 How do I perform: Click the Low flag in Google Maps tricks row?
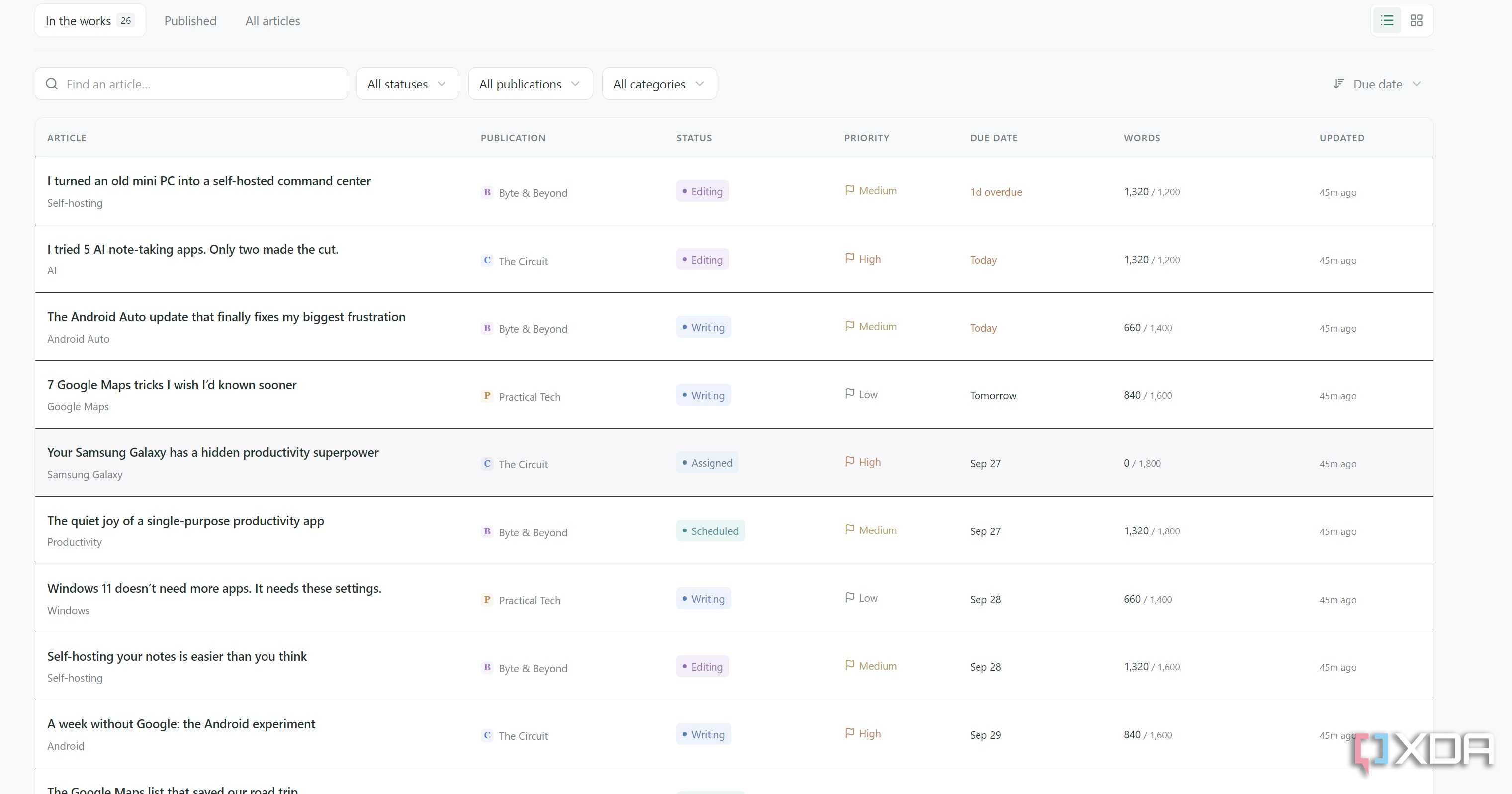point(849,394)
